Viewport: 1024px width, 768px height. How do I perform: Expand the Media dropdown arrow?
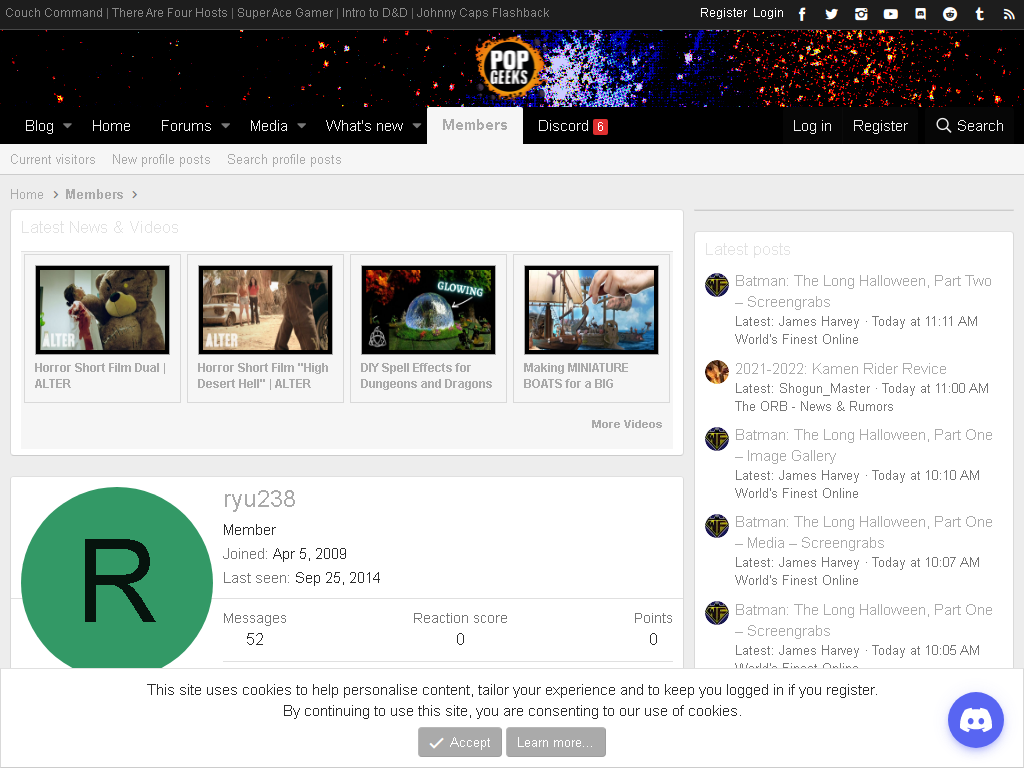click(x=302, y=126)
